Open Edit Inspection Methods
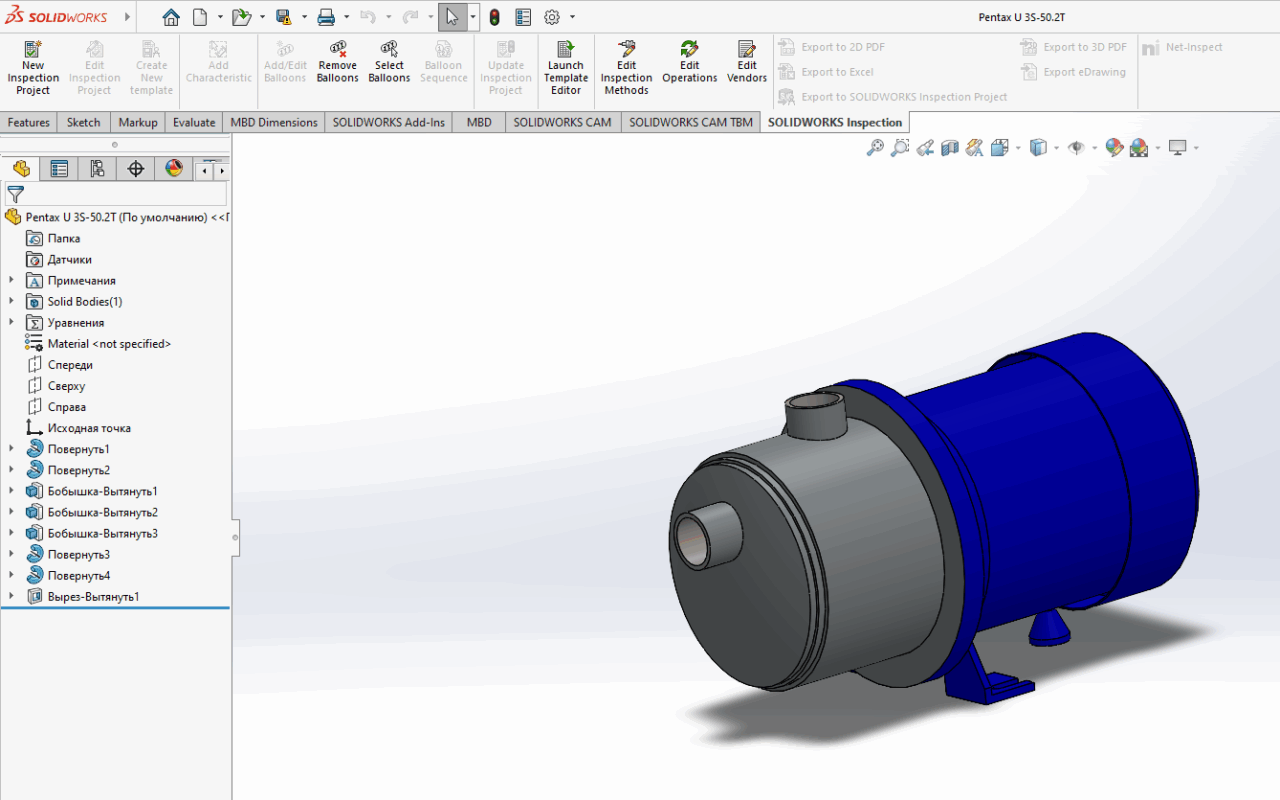Image resolution: width=1280 pixels, height=800 pixels. (627, 68)
